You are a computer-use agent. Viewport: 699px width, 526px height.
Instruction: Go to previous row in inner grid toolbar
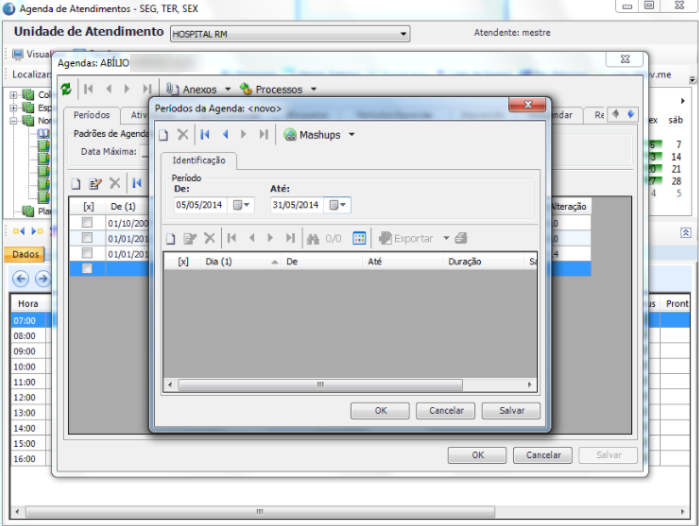(252, 238)
